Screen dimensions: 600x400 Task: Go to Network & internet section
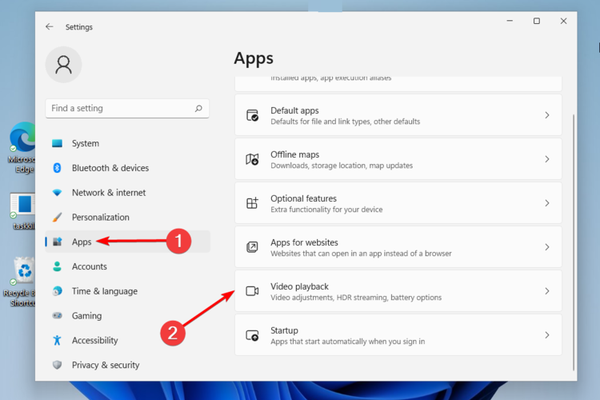tap(108, 192)
